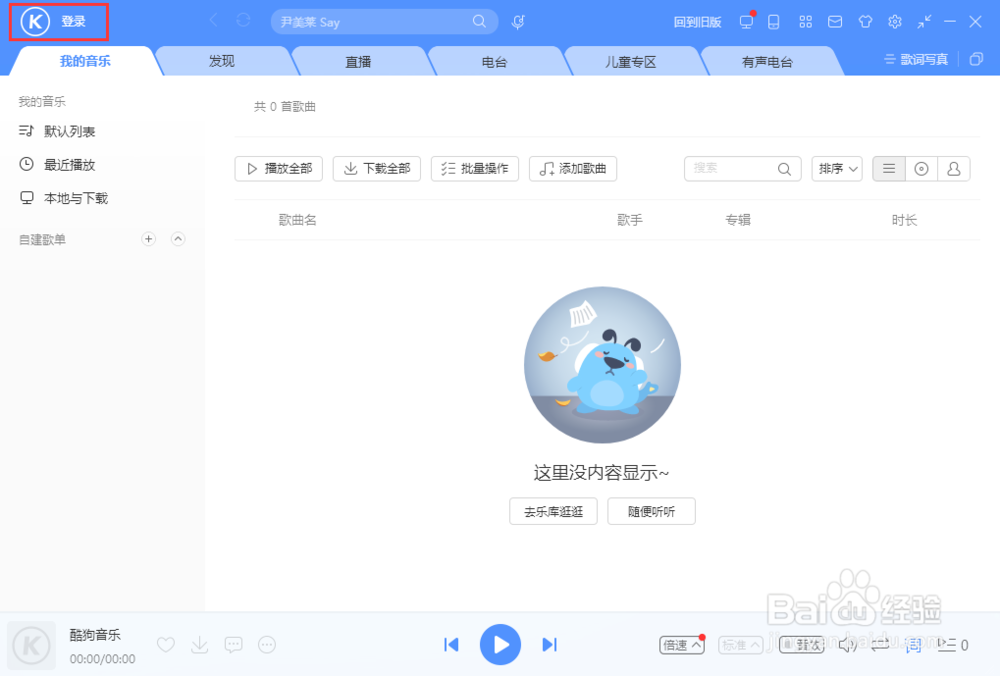Open the 标准 quality dropdown

coord(740,645)
